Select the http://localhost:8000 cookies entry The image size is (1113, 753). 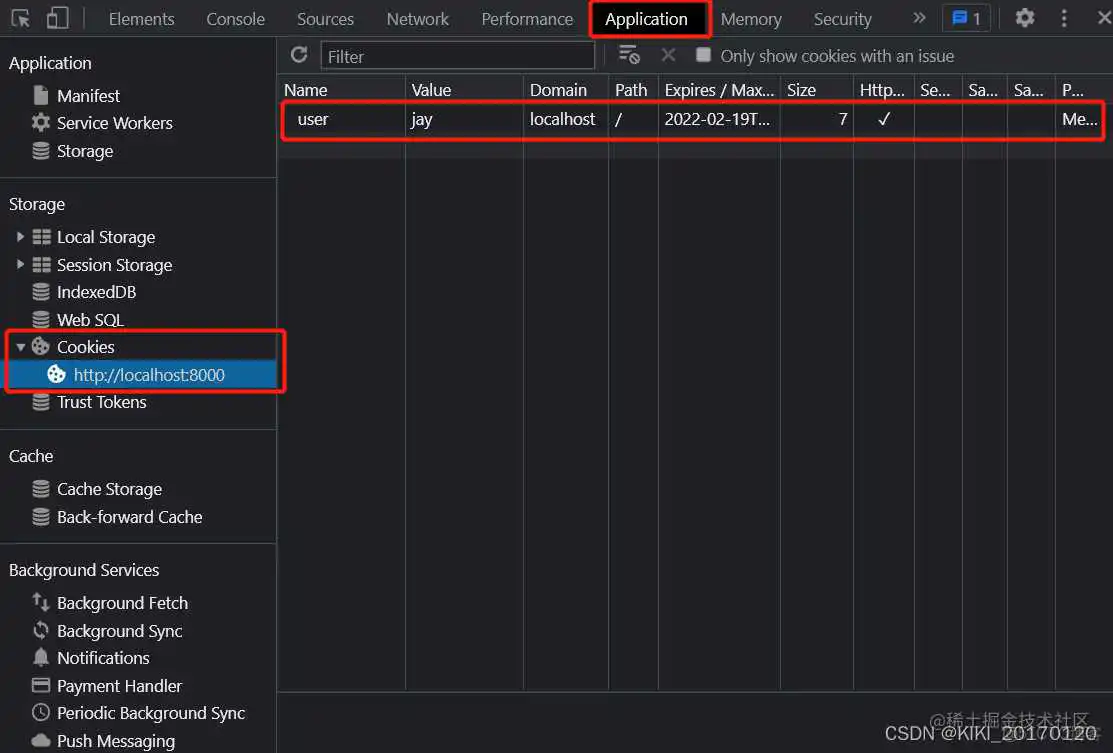coord(149,375)
